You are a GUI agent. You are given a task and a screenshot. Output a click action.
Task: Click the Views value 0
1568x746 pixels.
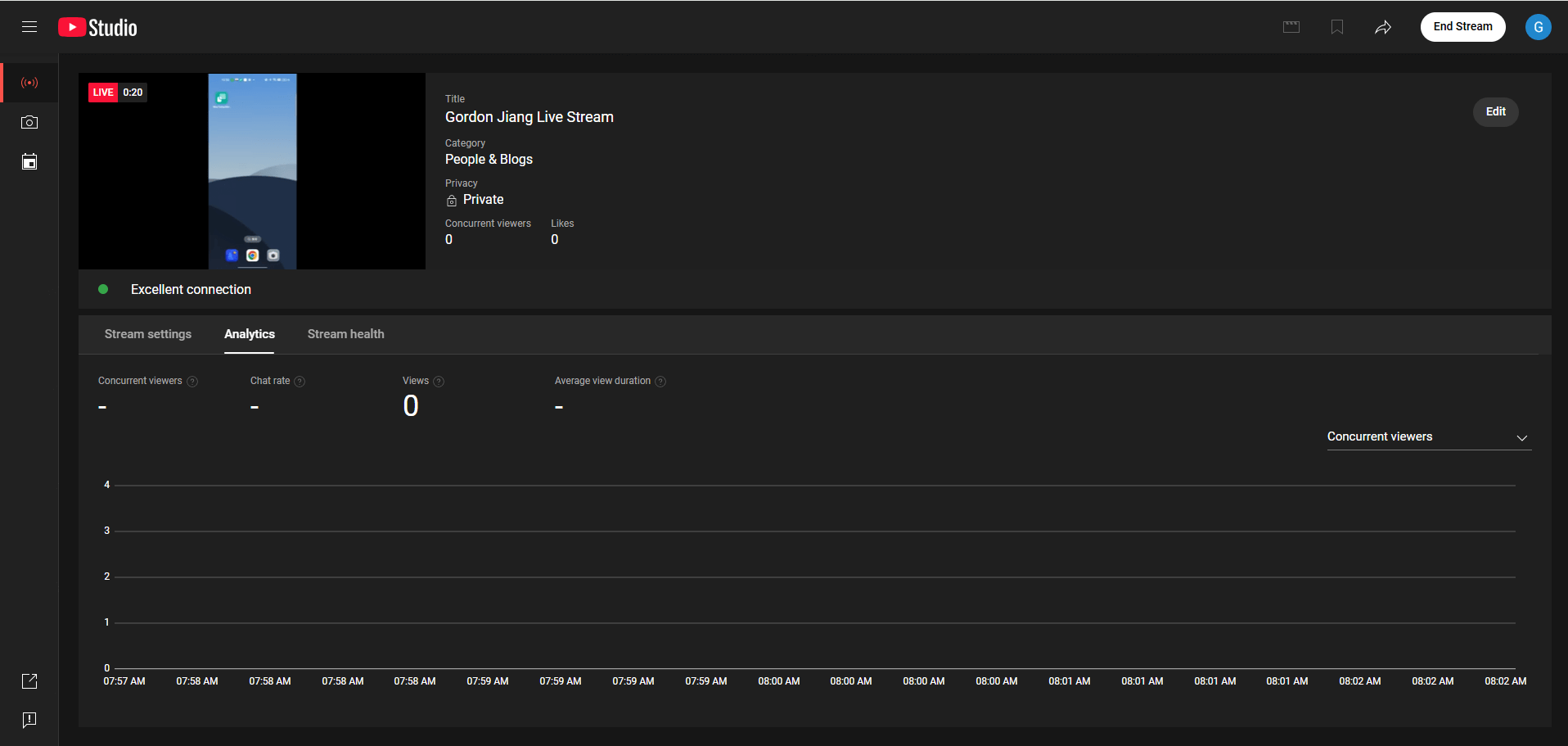(411, 406)
